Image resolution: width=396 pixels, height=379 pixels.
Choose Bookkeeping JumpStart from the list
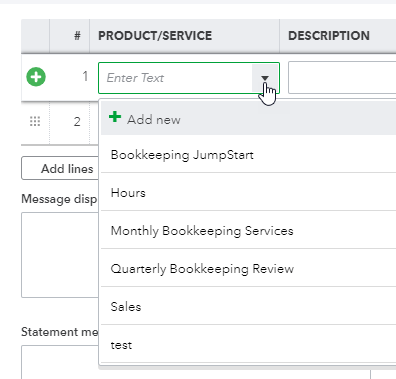(x=248, y=155)
